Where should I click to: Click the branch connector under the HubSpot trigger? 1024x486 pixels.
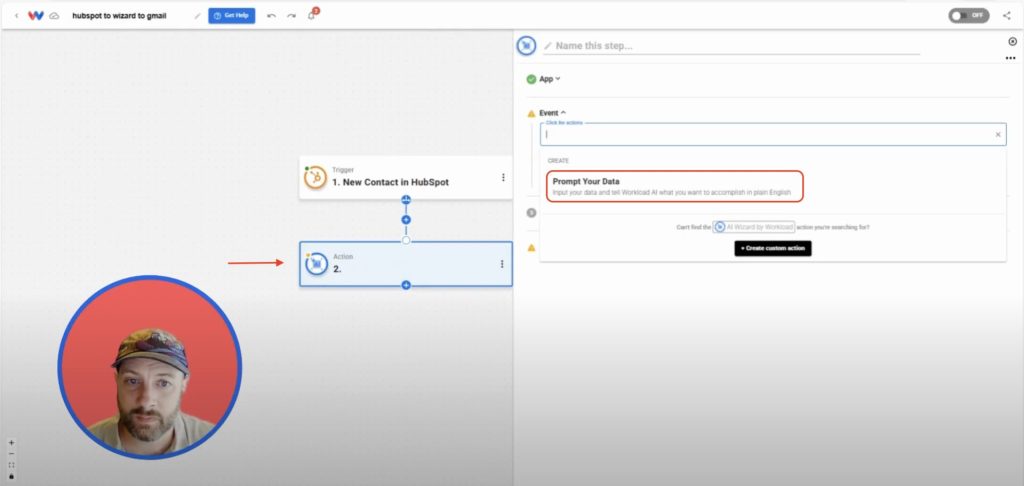coord(406,200)
